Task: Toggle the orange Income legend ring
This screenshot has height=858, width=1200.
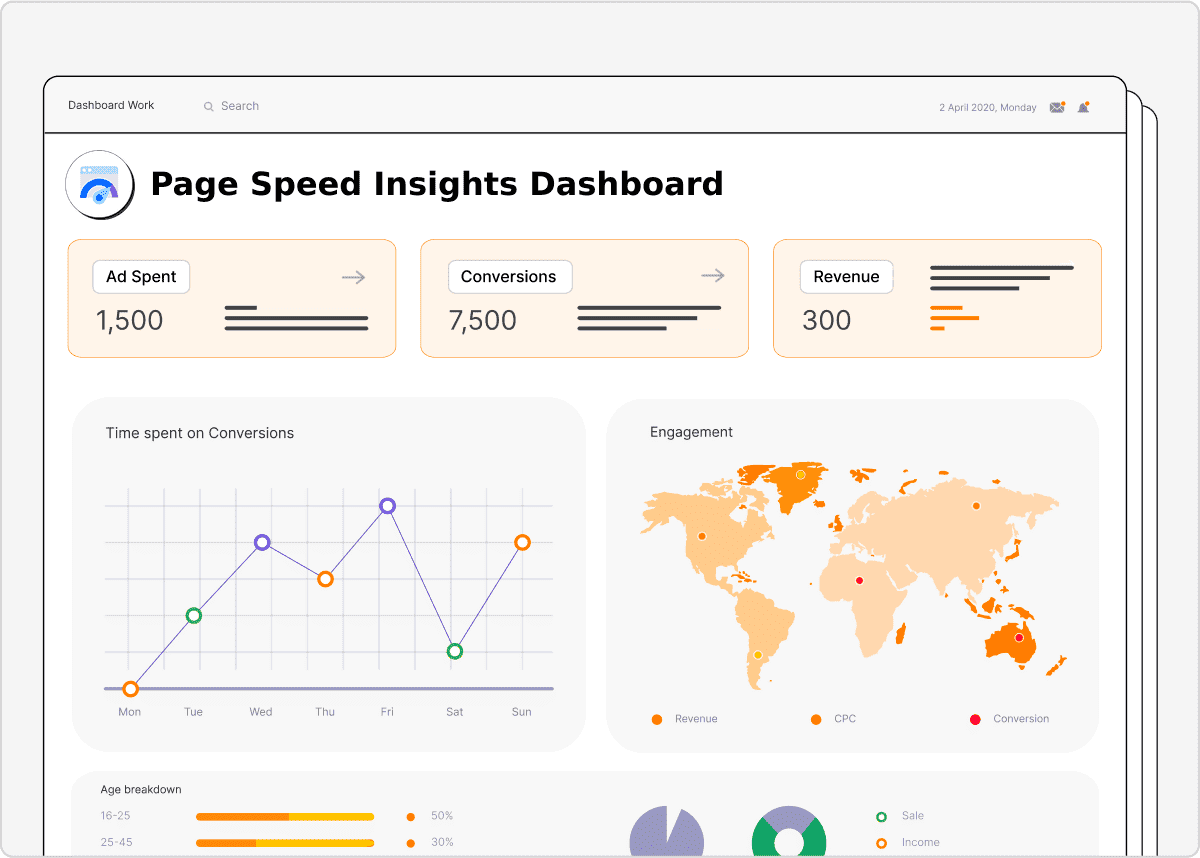Action: (x=881, y=843)
